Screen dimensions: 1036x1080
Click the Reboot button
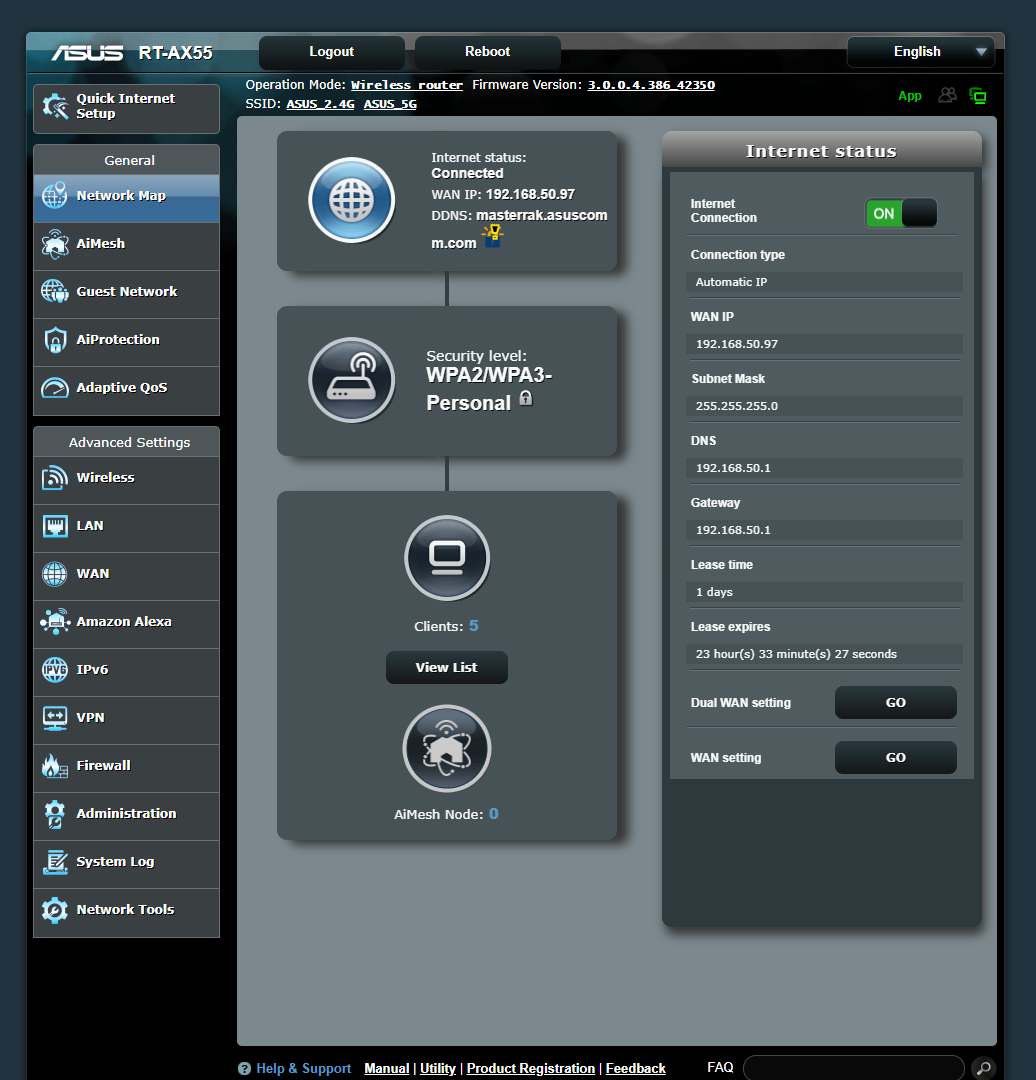pyautogui.click(x=488, y=52)
